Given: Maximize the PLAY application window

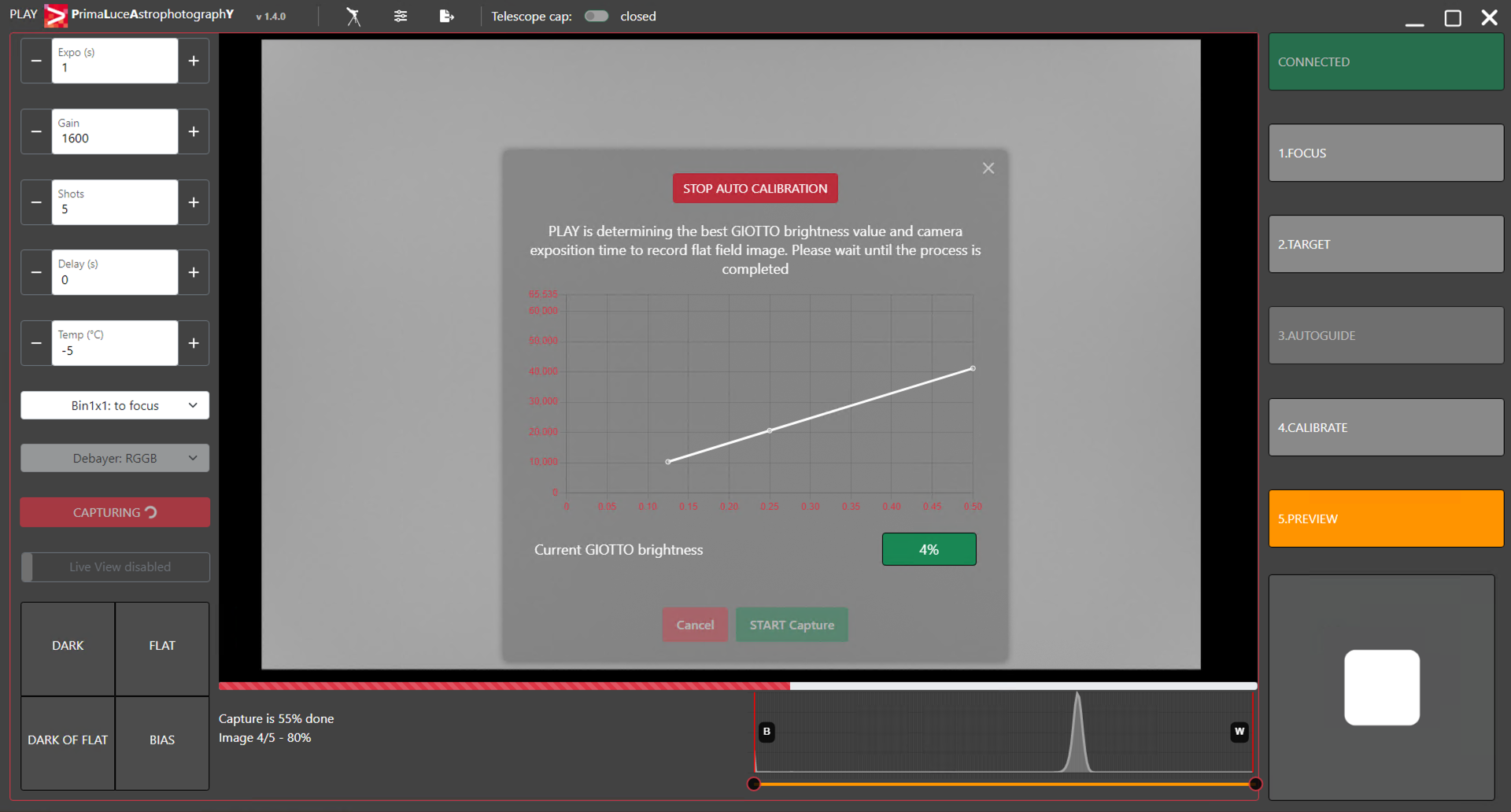Looking at the screenshot, I should pyautogui.click(x=1453, y=17).
